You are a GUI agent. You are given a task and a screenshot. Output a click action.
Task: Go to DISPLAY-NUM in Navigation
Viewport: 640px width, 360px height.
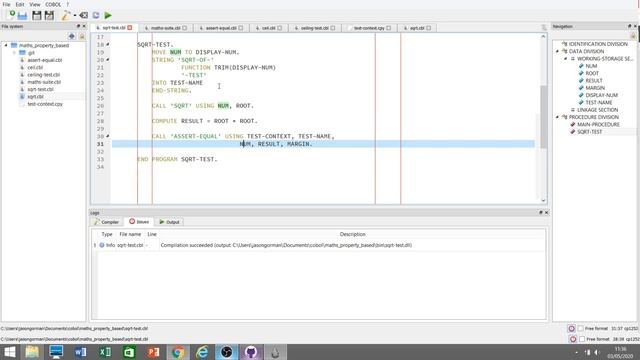(x=601, y=95)
